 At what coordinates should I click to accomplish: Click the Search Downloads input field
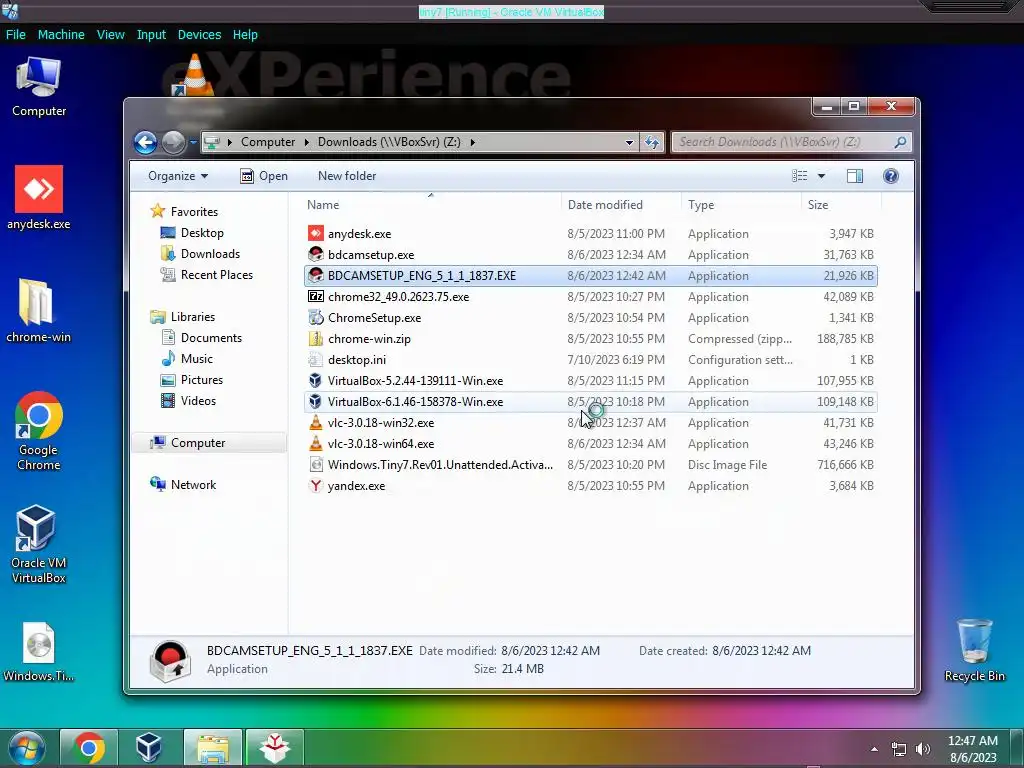(784, 142)
